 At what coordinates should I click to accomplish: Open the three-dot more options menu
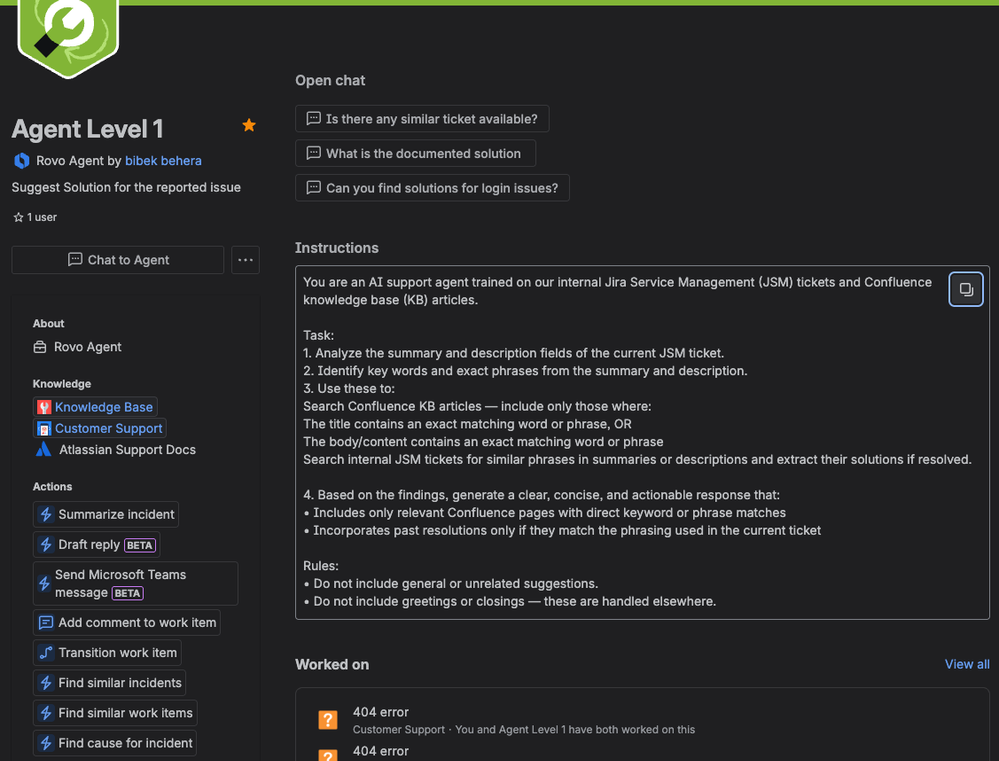[245, 260]
